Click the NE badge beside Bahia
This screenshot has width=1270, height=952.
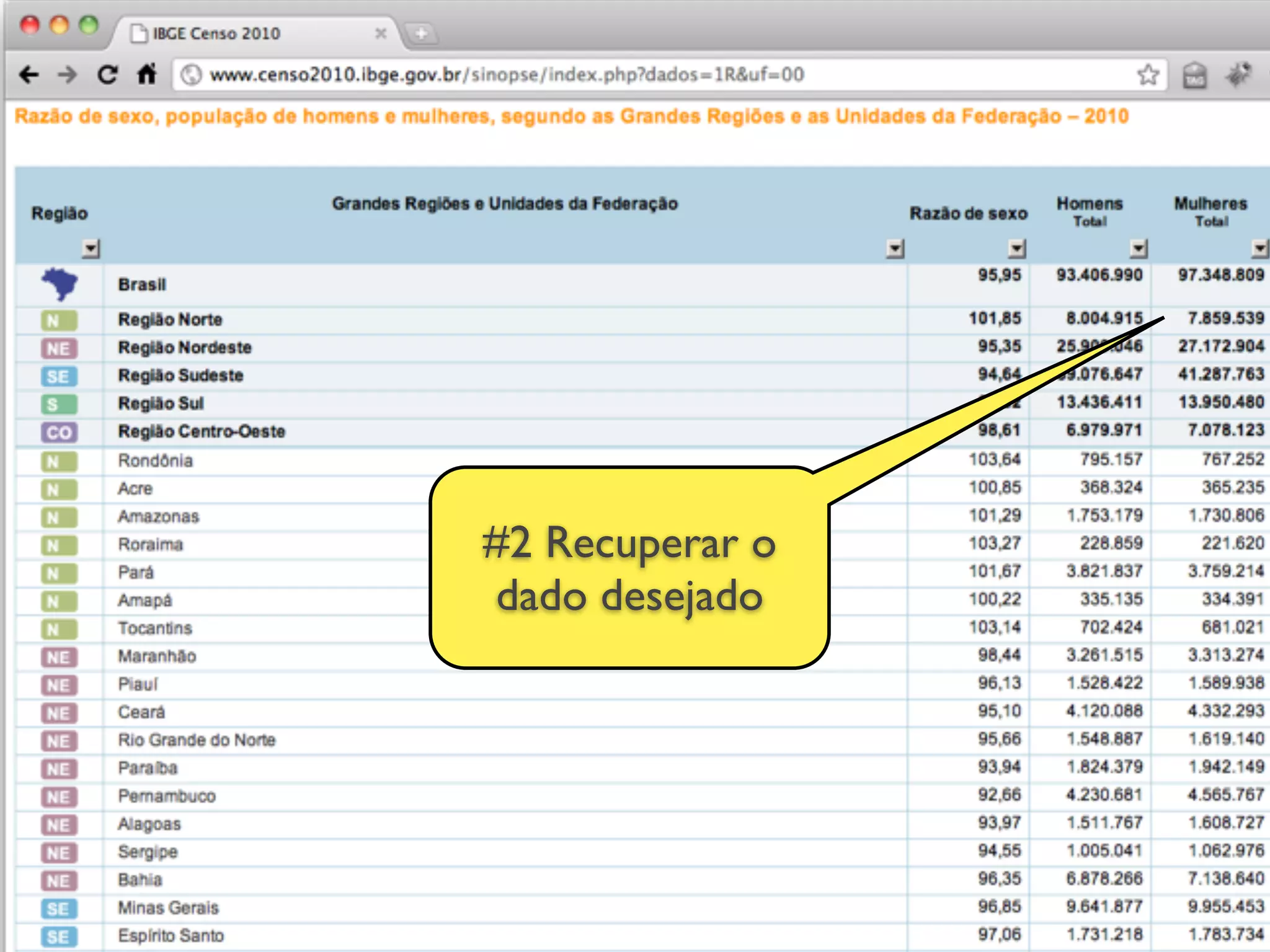tap(59, 881)
